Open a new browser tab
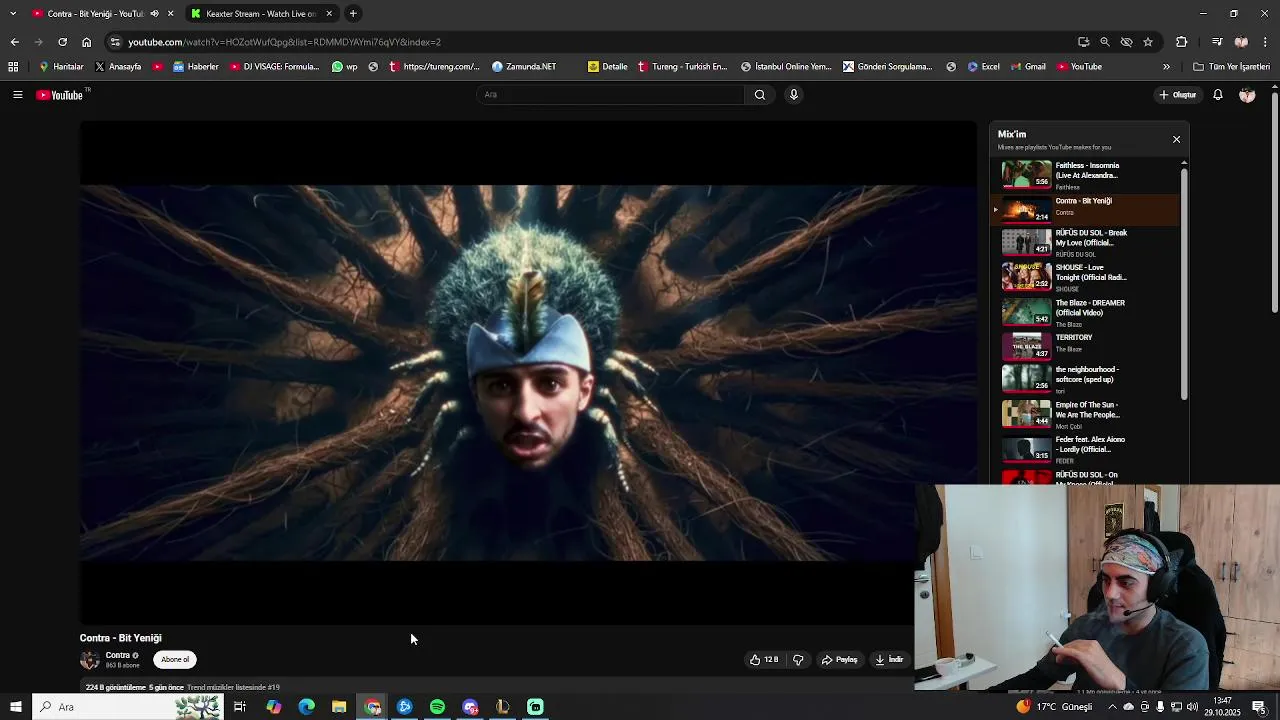This screenshot has width=1280, height=720. 353,14
